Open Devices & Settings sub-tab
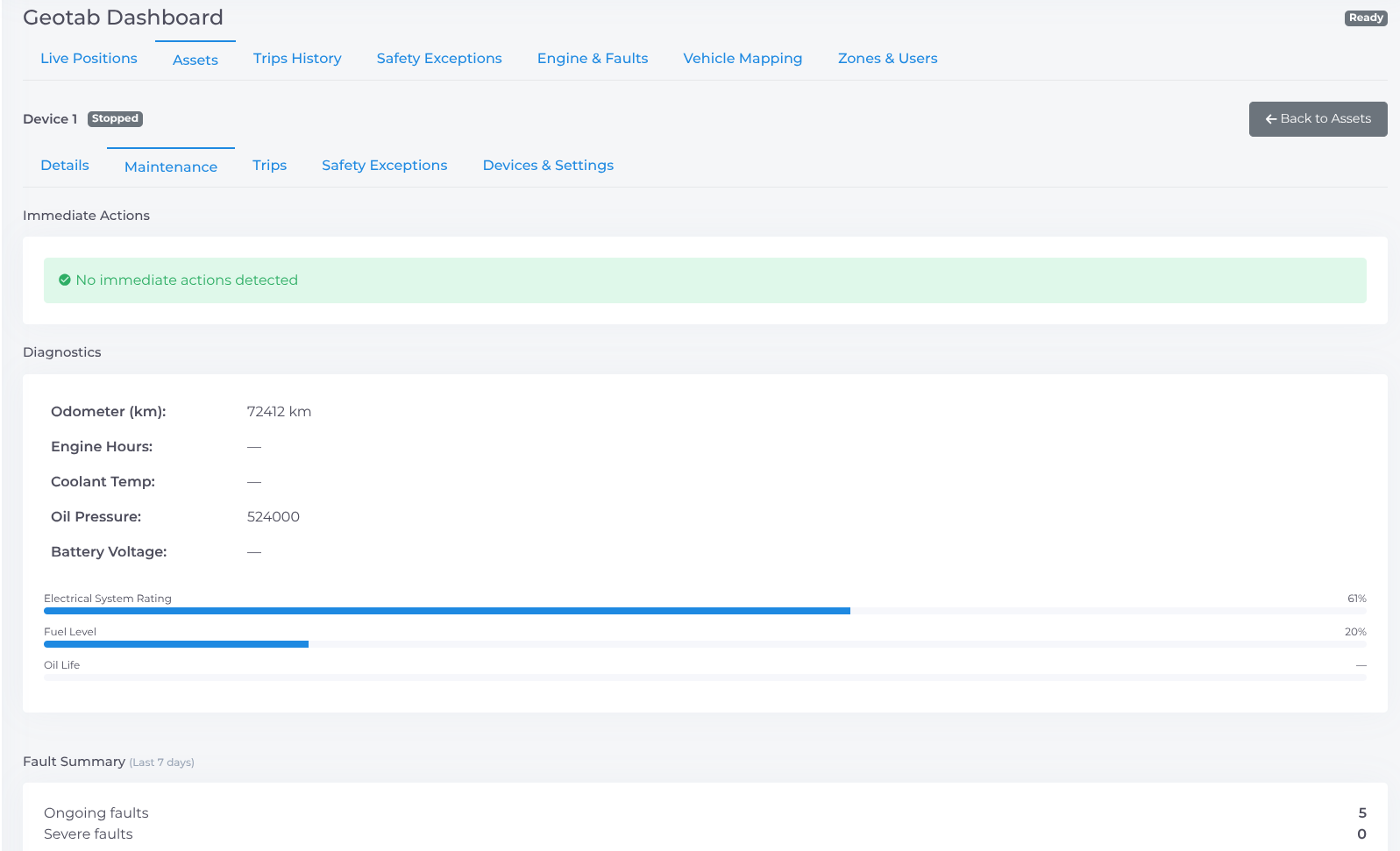The height and width of the screenshot is (851, 1400). coord(548,166)
